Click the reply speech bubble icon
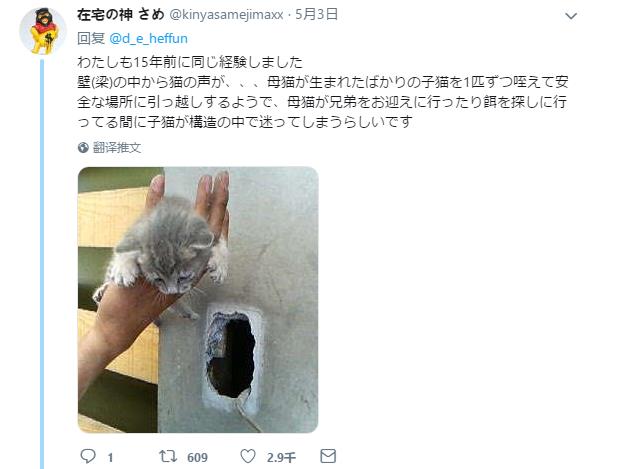The height and width of the screenshot is (469, 617). point(88,456)
